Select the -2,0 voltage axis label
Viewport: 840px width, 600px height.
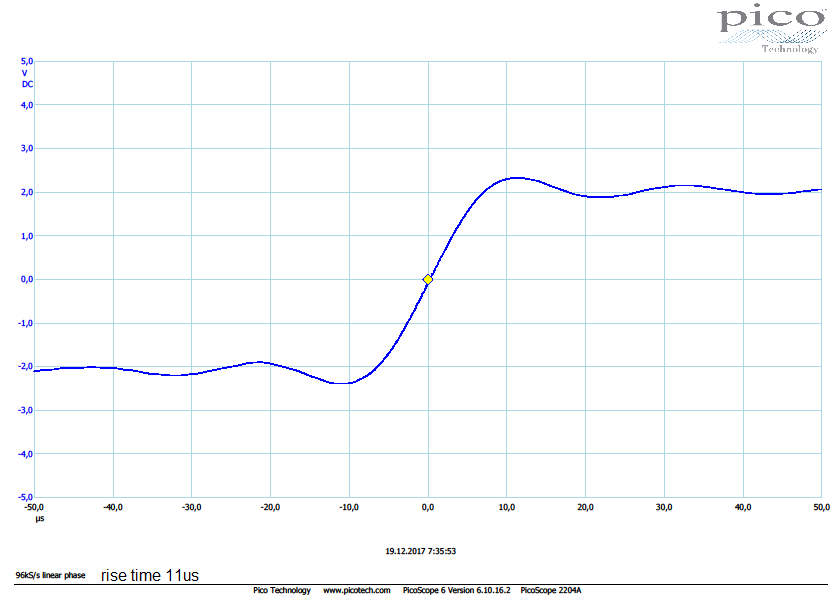(26, 366)
